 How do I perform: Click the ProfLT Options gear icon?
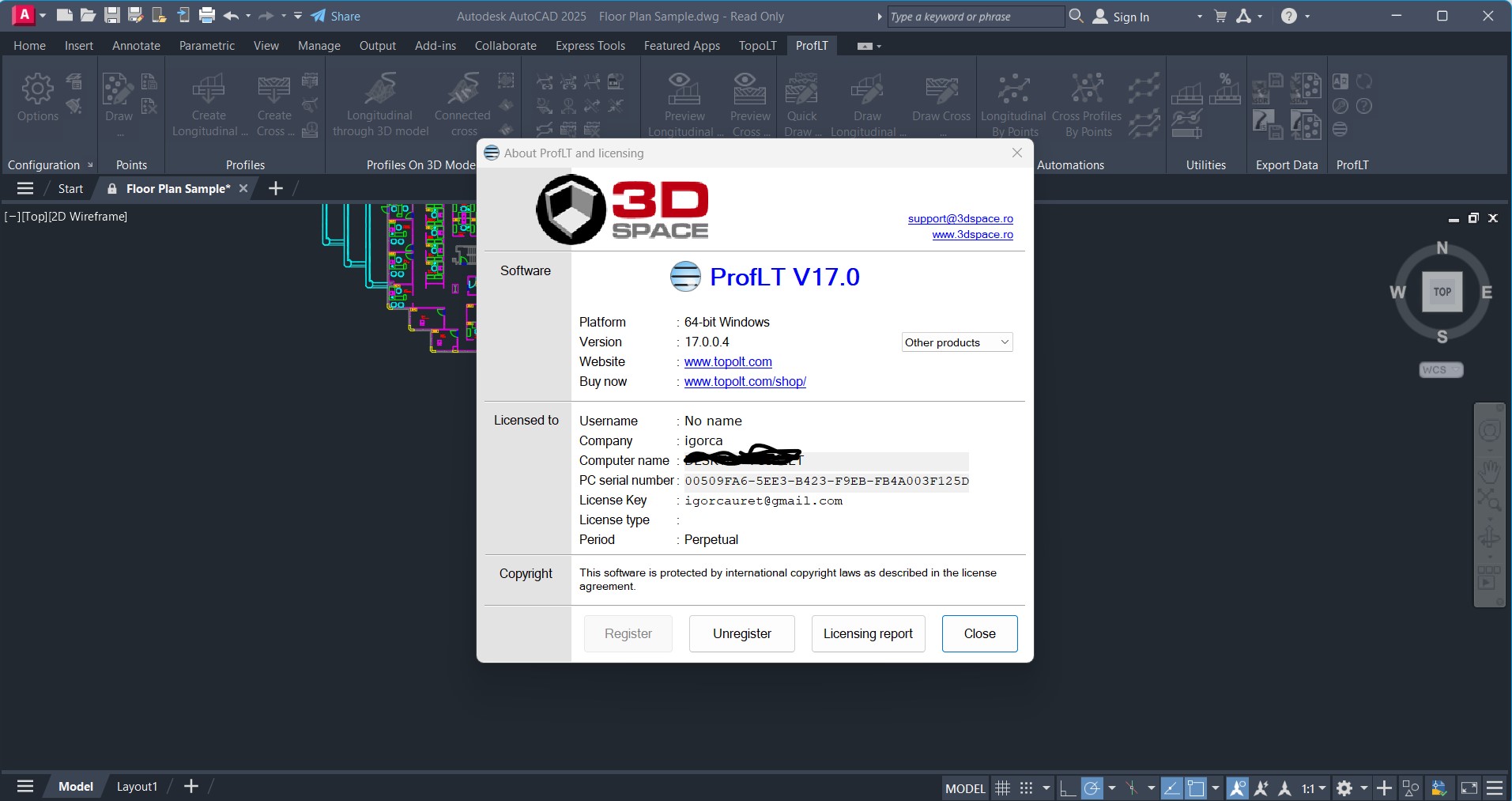click(38, 98)
